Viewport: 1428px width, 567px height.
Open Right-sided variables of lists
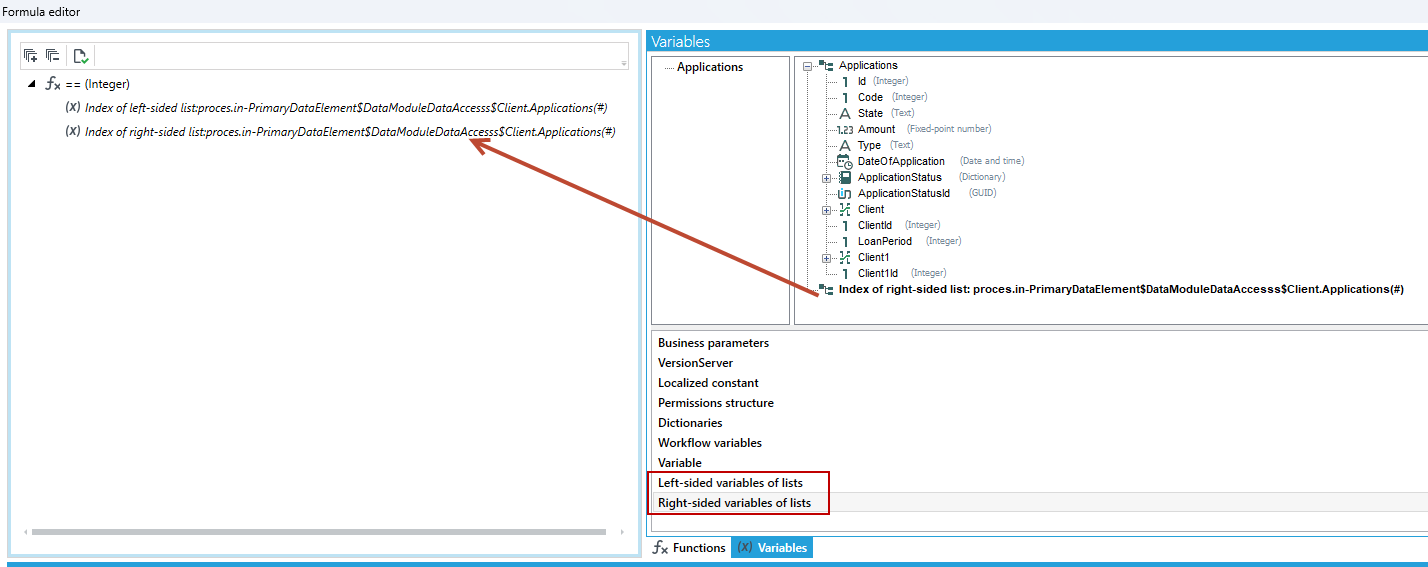point(734,503)
